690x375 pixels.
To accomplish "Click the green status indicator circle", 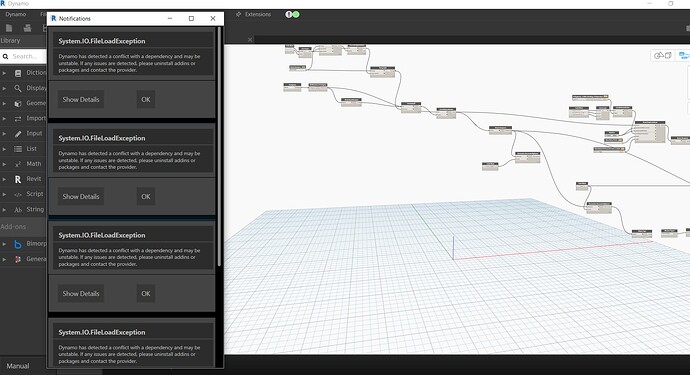I will pyautogui.click(x=296, y=15).
